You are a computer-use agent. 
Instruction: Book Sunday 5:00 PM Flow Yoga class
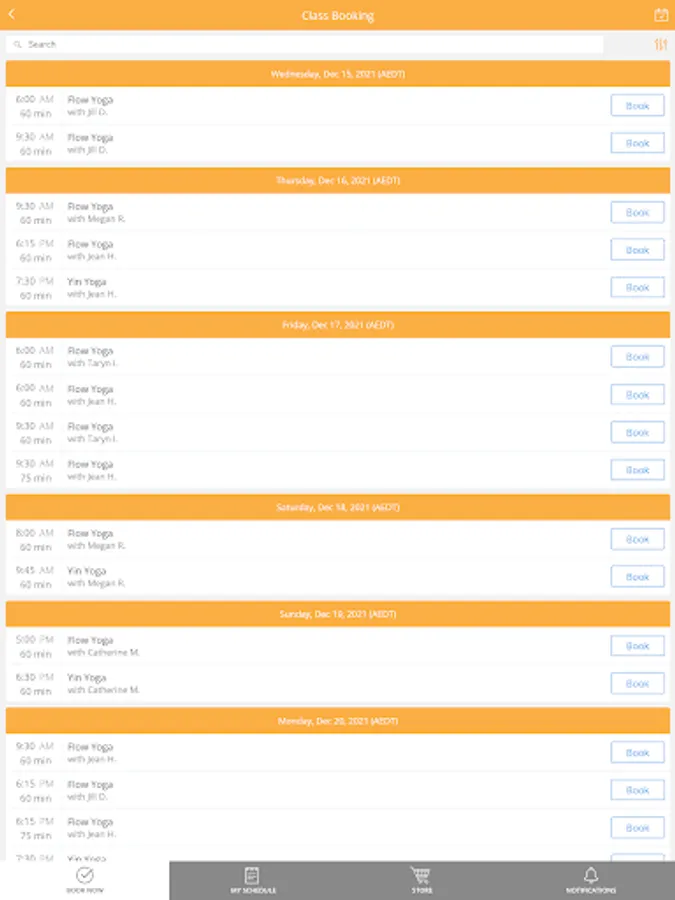click(x=637, y=646)
